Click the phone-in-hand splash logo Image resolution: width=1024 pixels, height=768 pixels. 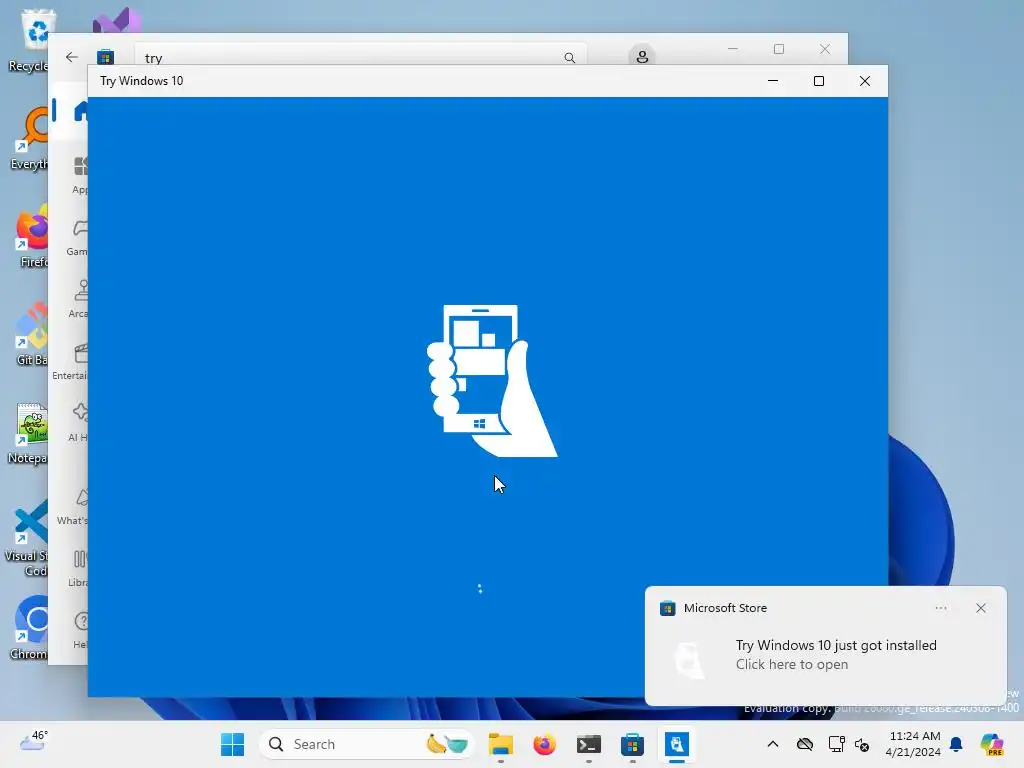pos(492,381)
